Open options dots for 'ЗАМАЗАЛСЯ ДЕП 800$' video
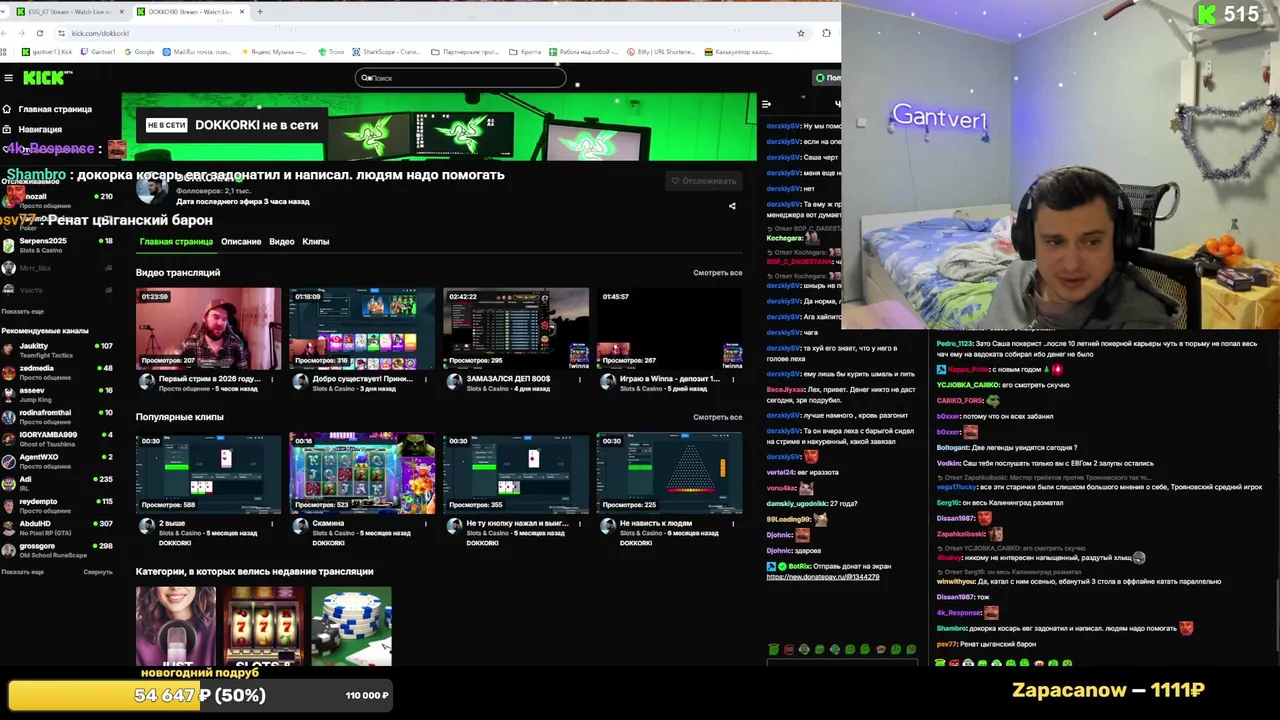This screenshot has width=1280, height=720. point(580,379)
